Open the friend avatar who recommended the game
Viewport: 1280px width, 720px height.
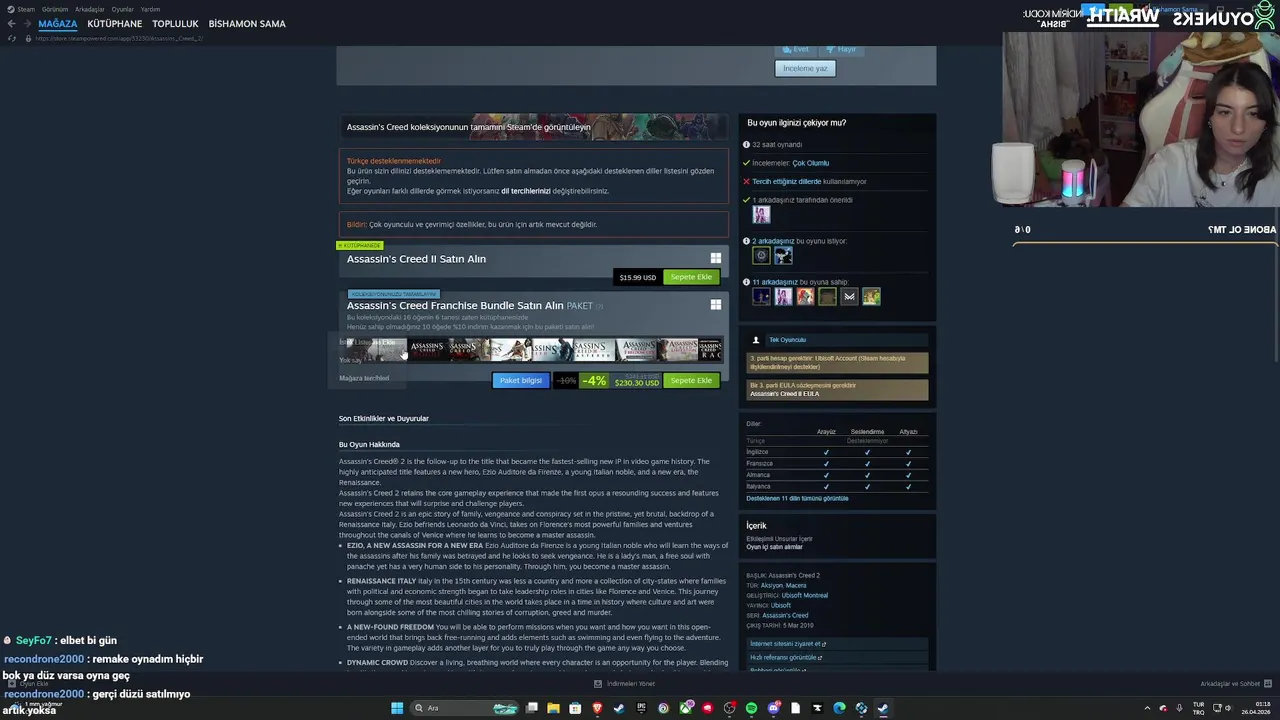[761, 215]
